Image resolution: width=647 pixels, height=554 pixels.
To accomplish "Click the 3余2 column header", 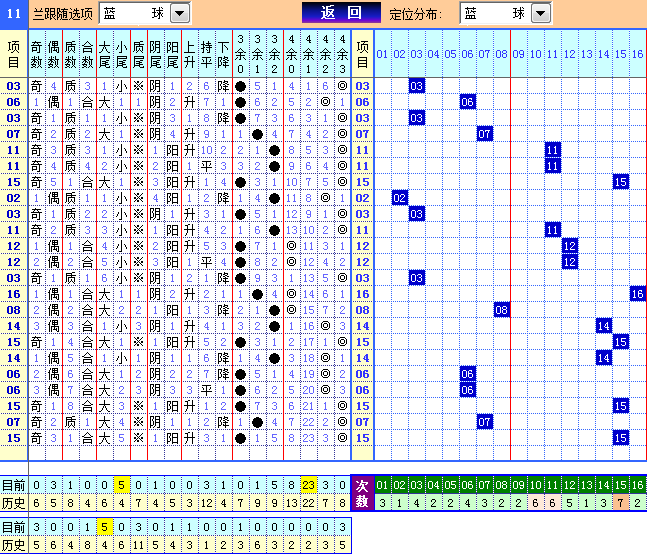I will coord(274,54).
